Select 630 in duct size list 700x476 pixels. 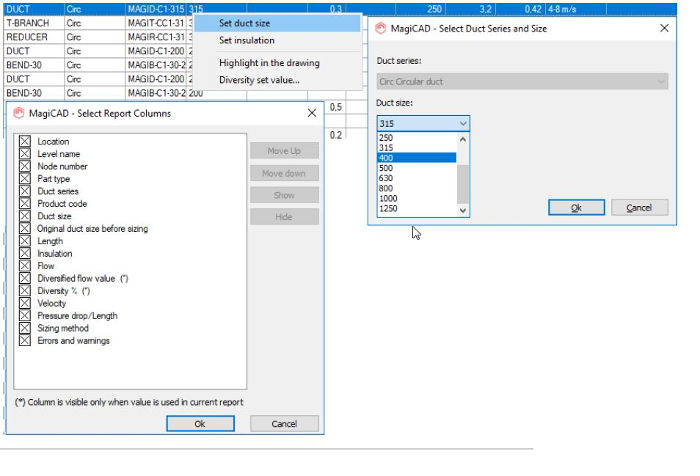tap(417, 178)
